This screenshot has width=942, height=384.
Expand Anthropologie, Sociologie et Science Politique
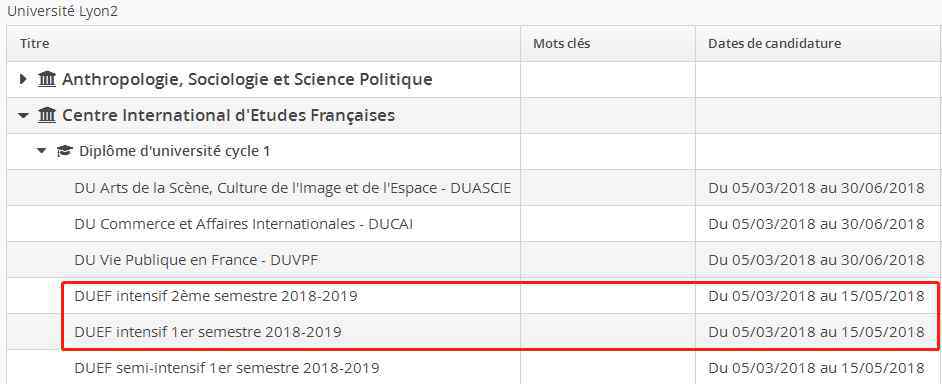(23, 79)
